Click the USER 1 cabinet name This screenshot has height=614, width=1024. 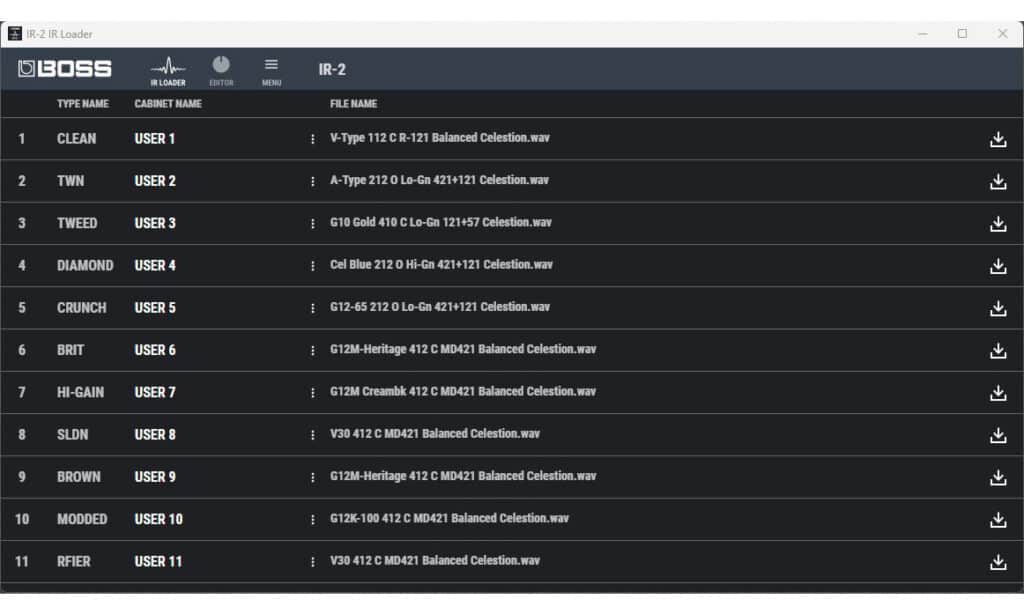[155, 138]
